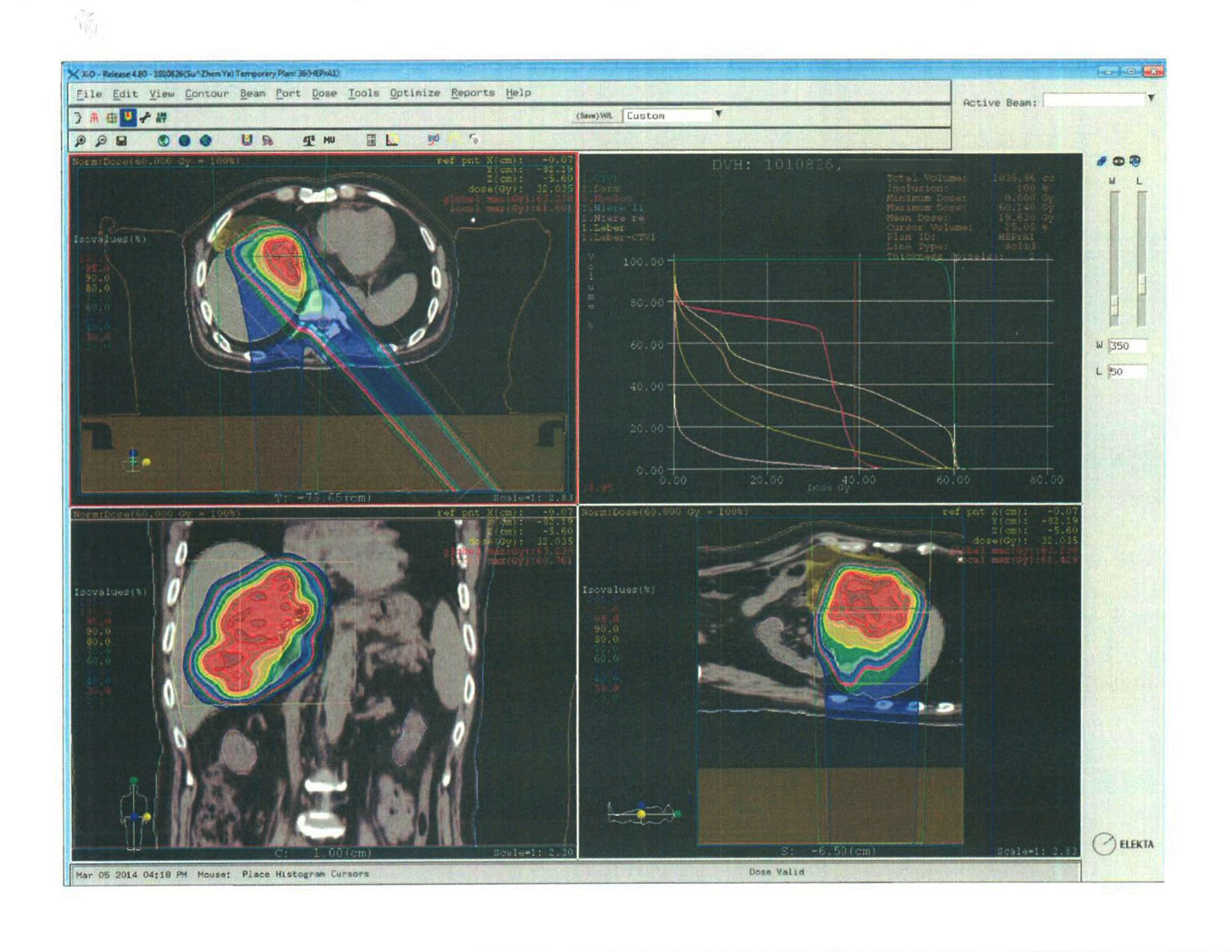Image resolution: width=1232 pixels, height=952 pixels.
Task: Click the balance scales icon
Action: click(308, 140)
